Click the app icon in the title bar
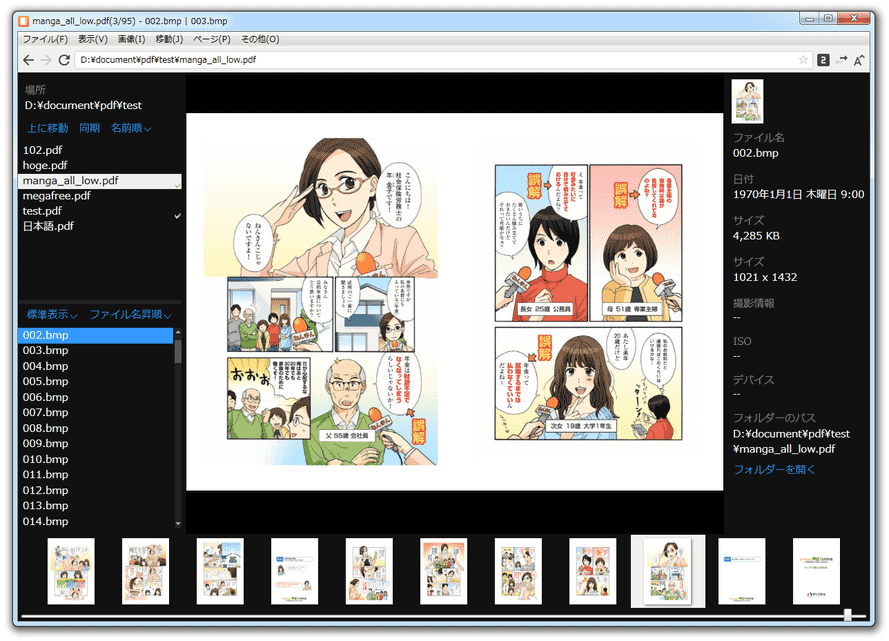 pos(23,21)
